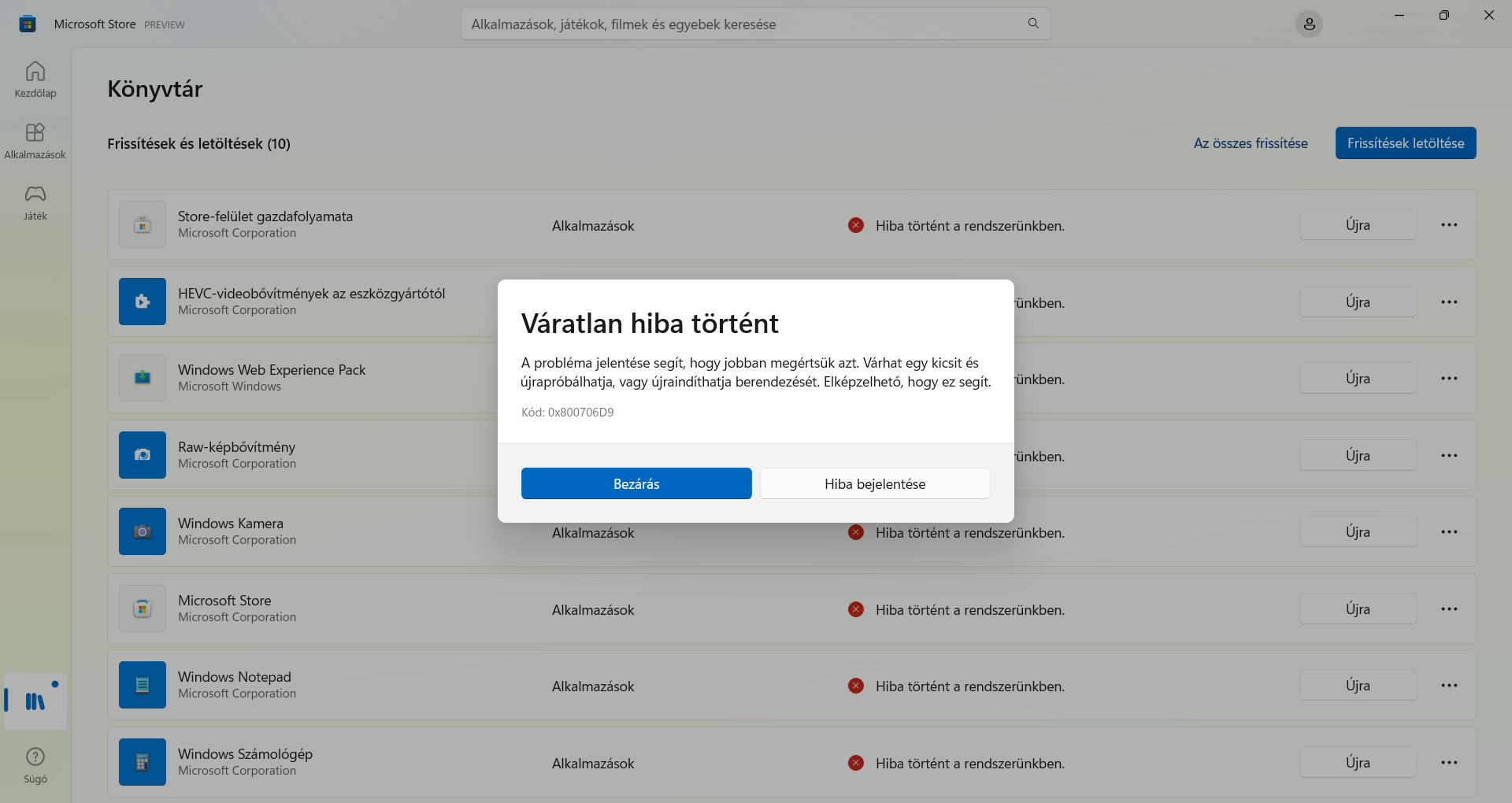Click Alkalmazások category on Windows Notepad row
The height and width of the screenshot is (803, 1512).
[x=593, y=686]
